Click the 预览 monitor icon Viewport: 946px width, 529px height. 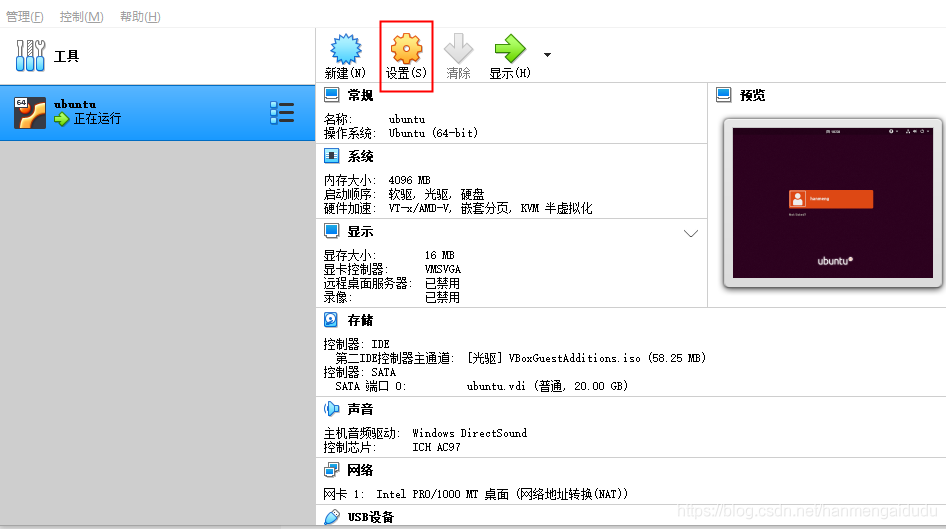(x=723, y=95)
